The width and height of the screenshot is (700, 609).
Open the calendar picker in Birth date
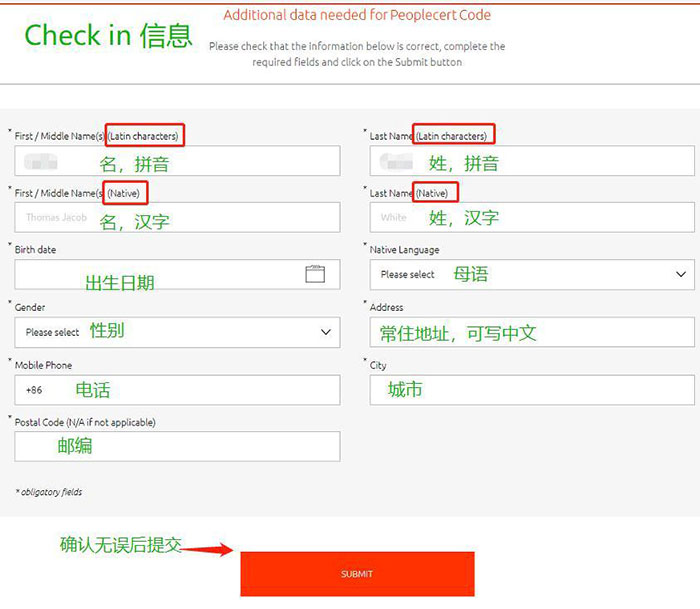click(315, 274)
